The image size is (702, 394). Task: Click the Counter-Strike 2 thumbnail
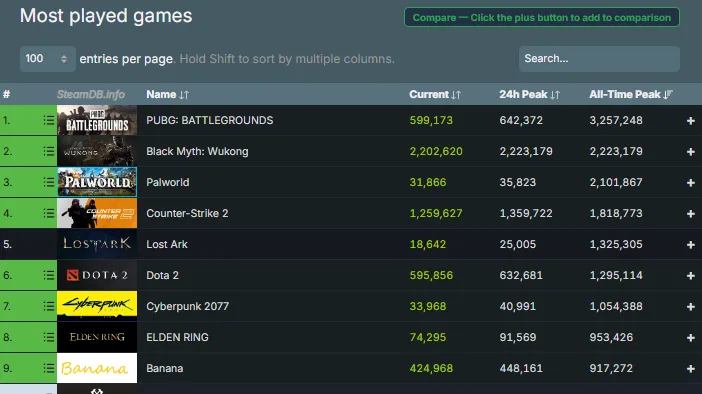(97, 213)
